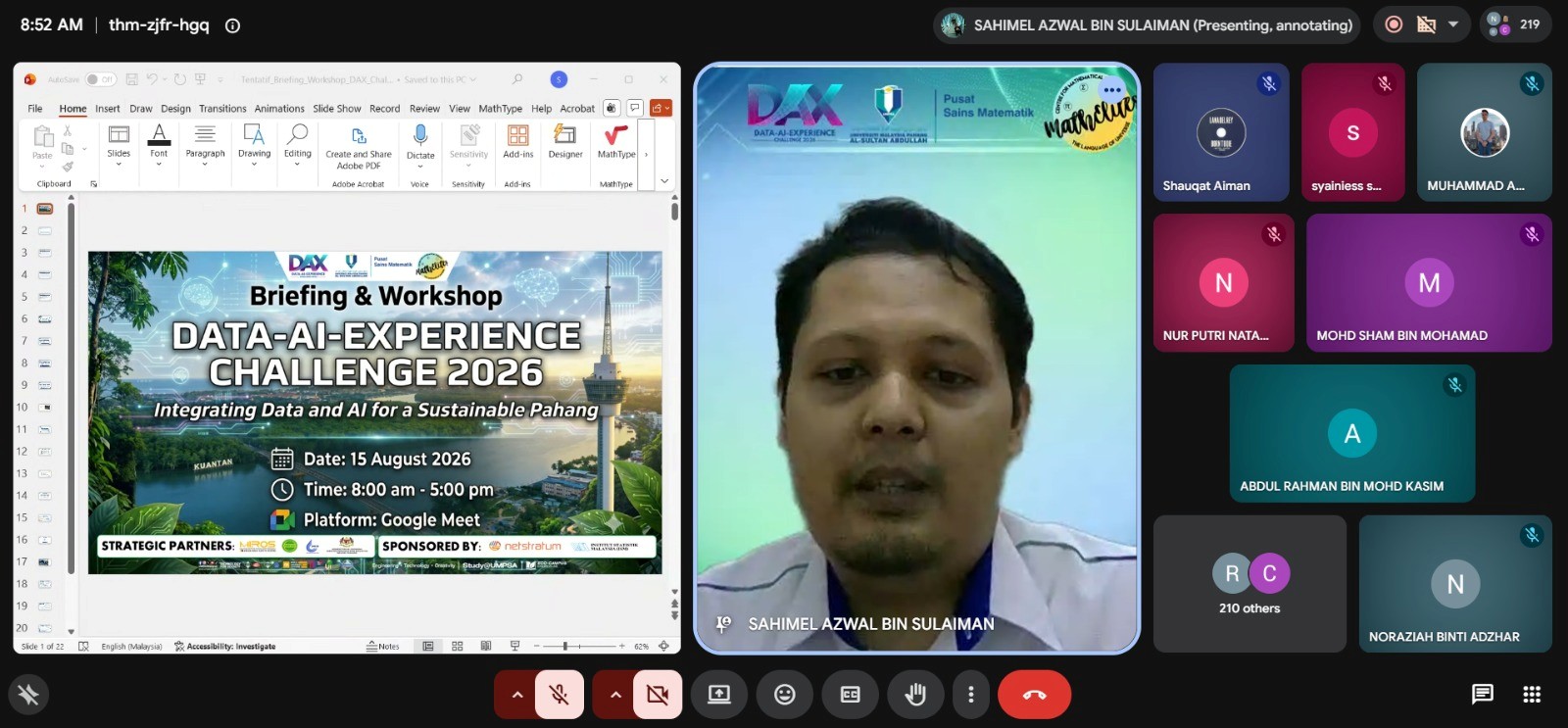Click the recording indicator icon
1568x728 pixels.
[x=1394, y=24]
